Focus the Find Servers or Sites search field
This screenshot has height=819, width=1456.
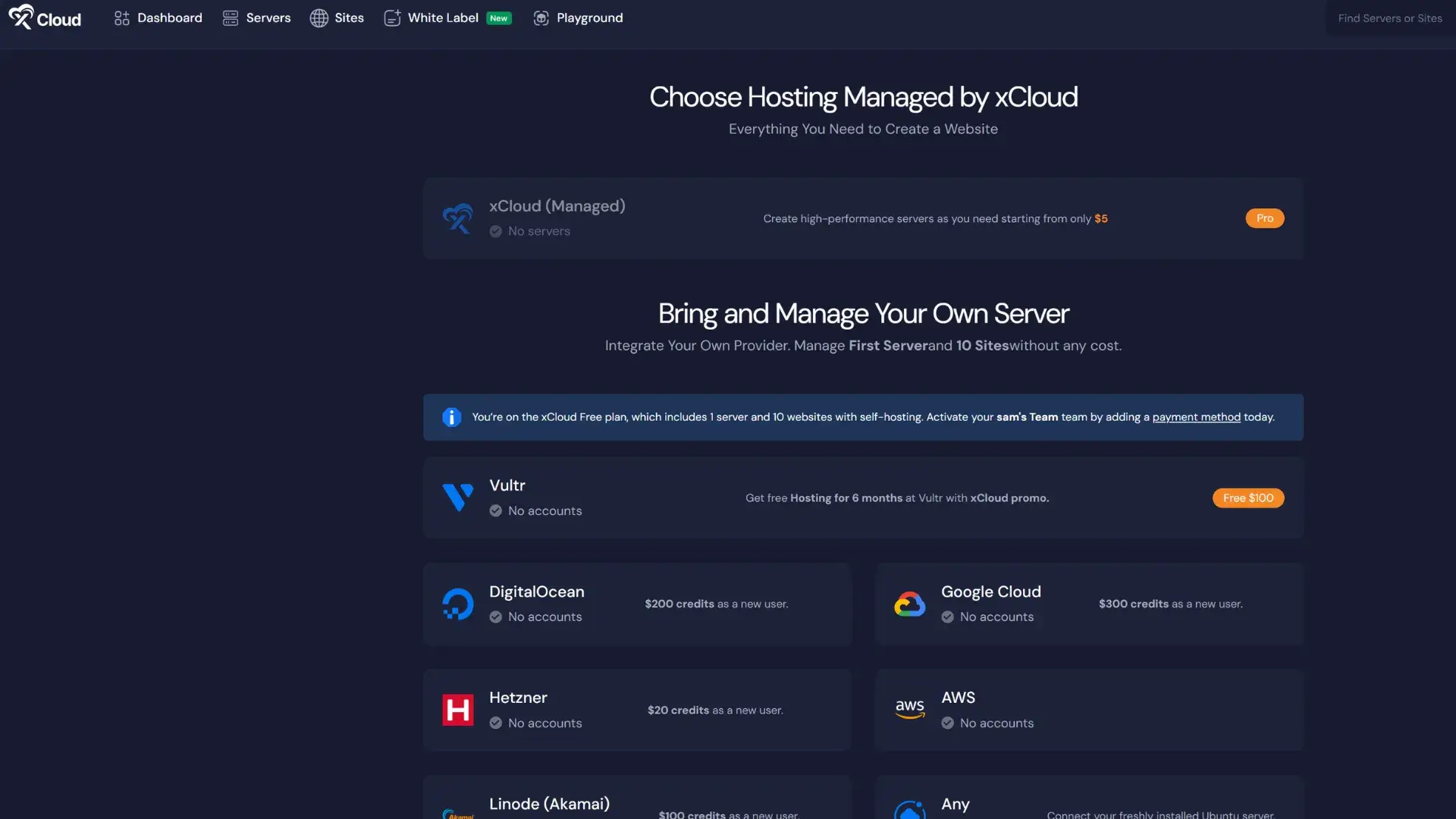click(1390, 18)
